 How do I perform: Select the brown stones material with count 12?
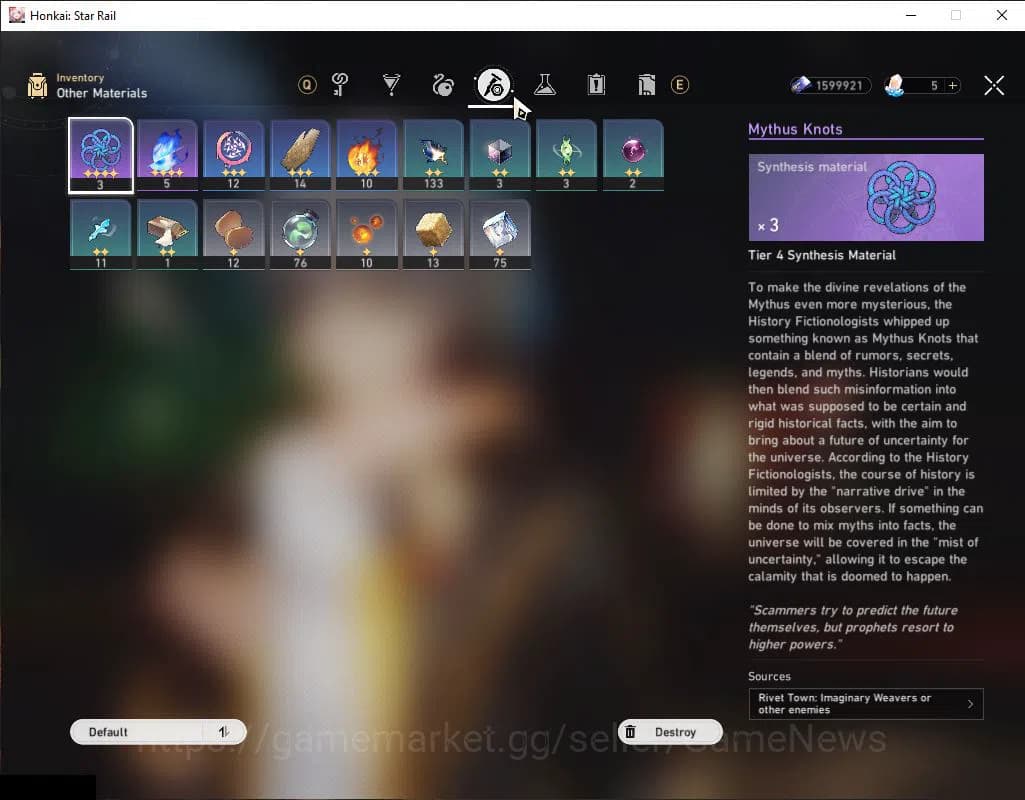[233, 235]
